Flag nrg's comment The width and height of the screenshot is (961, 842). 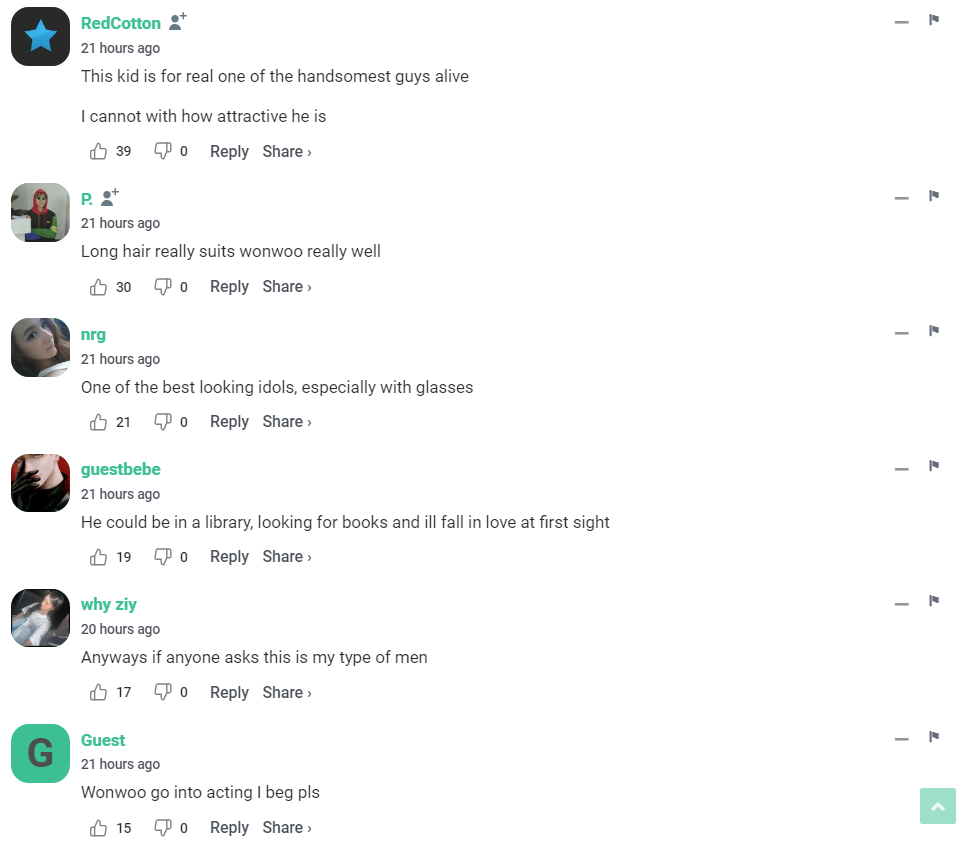934,331
